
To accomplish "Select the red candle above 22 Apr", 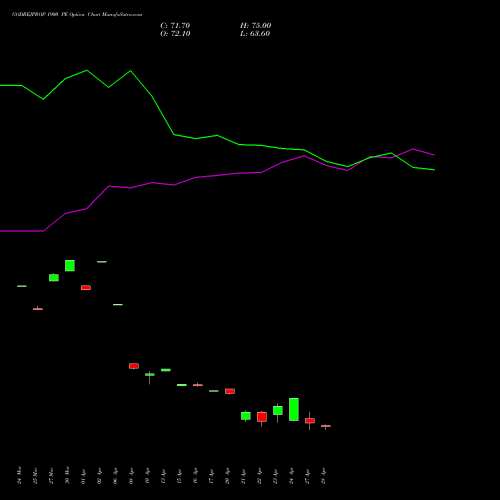I will [x=262, y=417].
